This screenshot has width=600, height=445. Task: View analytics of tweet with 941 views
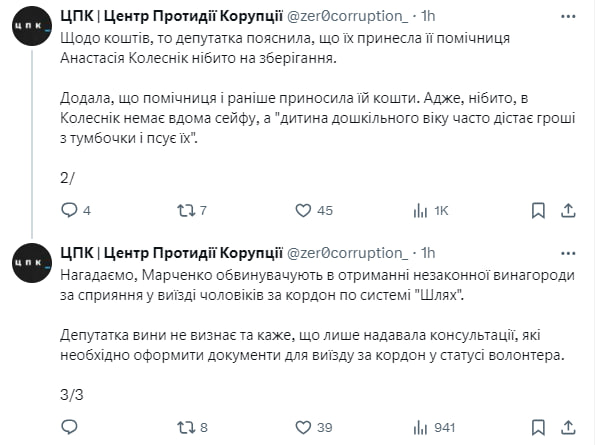click(422, 428)
